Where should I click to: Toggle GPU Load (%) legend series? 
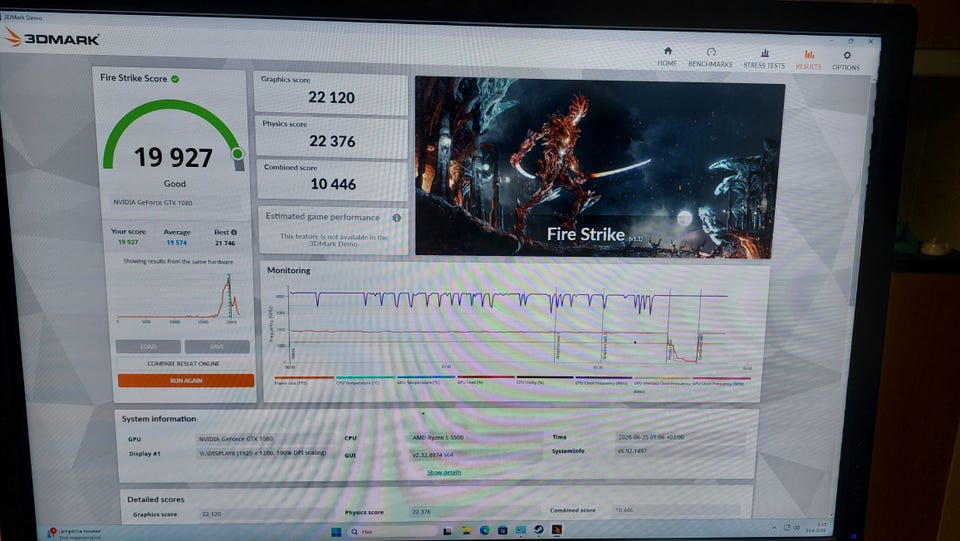point(486,380)
